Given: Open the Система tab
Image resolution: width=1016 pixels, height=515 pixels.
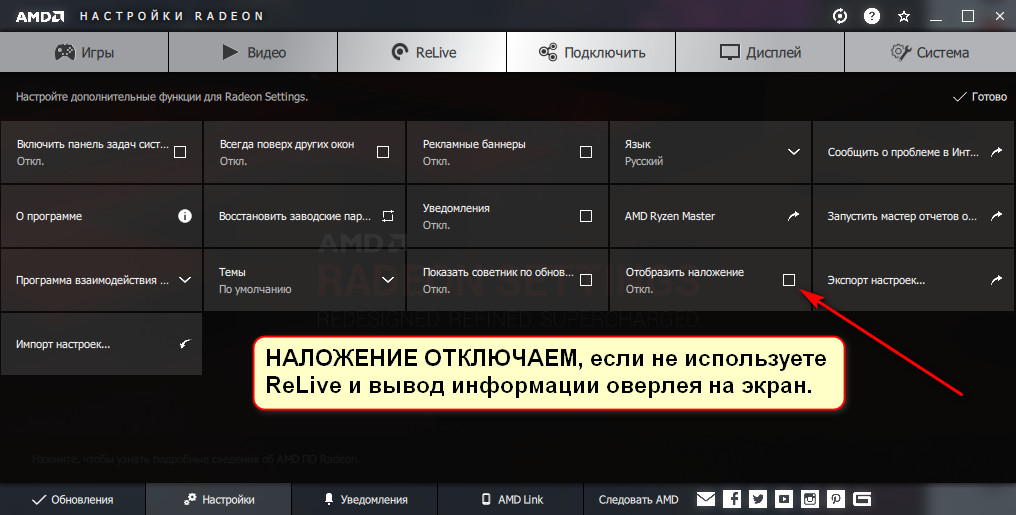Looking at the screenshot, I should (930, 52).
